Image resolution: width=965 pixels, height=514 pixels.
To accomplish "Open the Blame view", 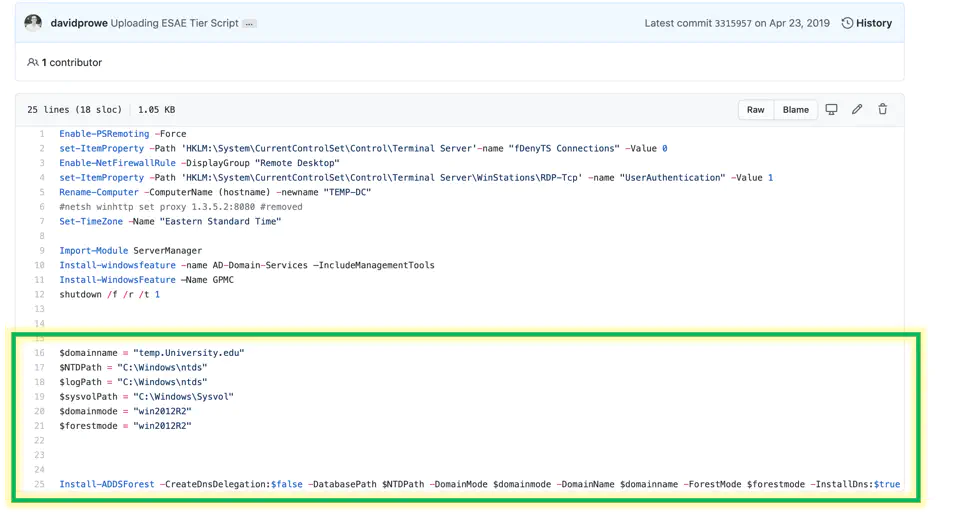I will [796, 110].
